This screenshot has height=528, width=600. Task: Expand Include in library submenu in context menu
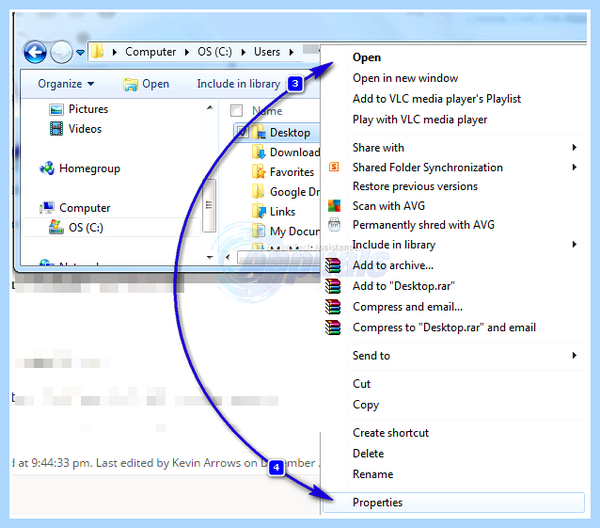[x=574, y=244]
